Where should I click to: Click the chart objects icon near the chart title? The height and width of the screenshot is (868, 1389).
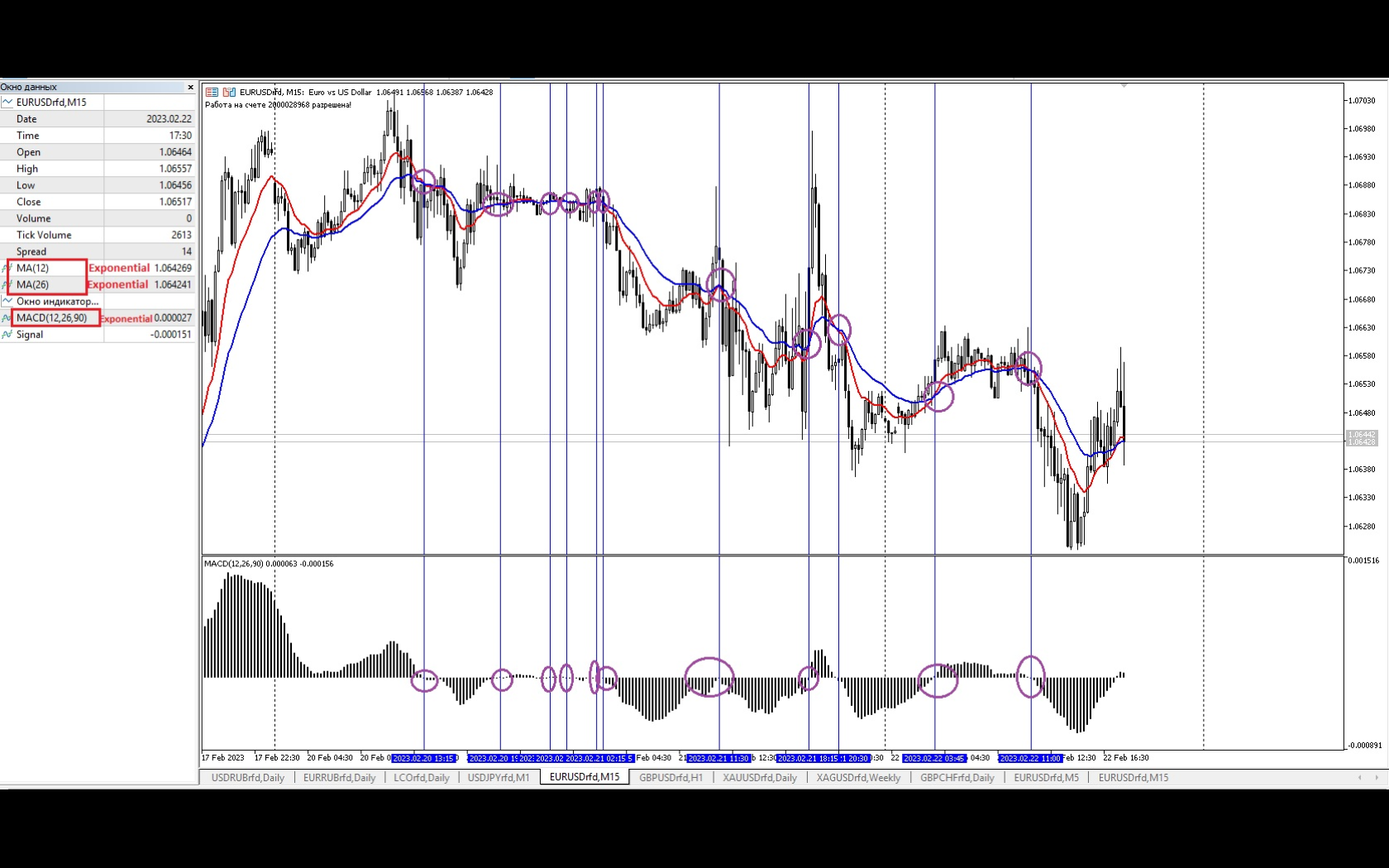tap(229, 92)
